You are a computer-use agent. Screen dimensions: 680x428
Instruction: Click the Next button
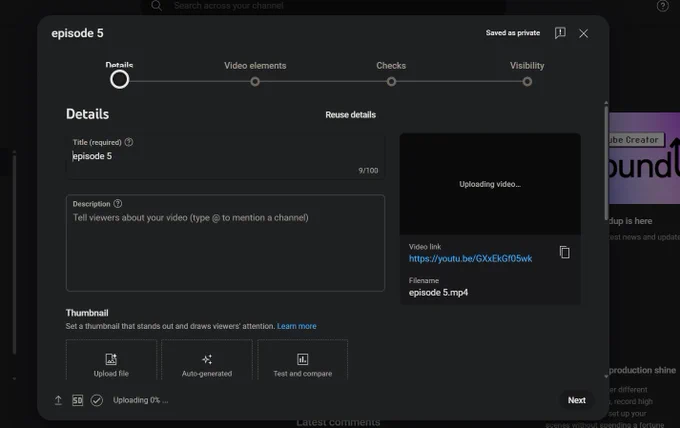tap(576, 400)
